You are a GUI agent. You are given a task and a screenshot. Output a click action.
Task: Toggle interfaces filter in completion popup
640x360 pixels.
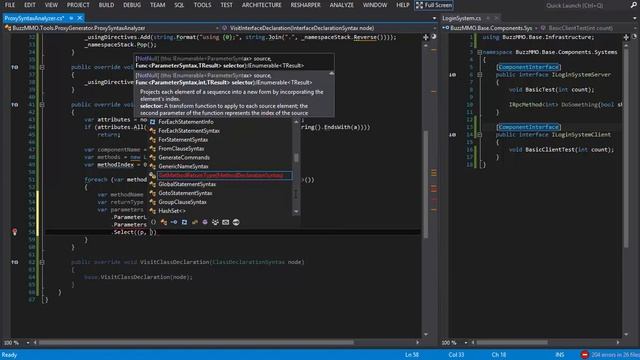click(x=174, y=222)
